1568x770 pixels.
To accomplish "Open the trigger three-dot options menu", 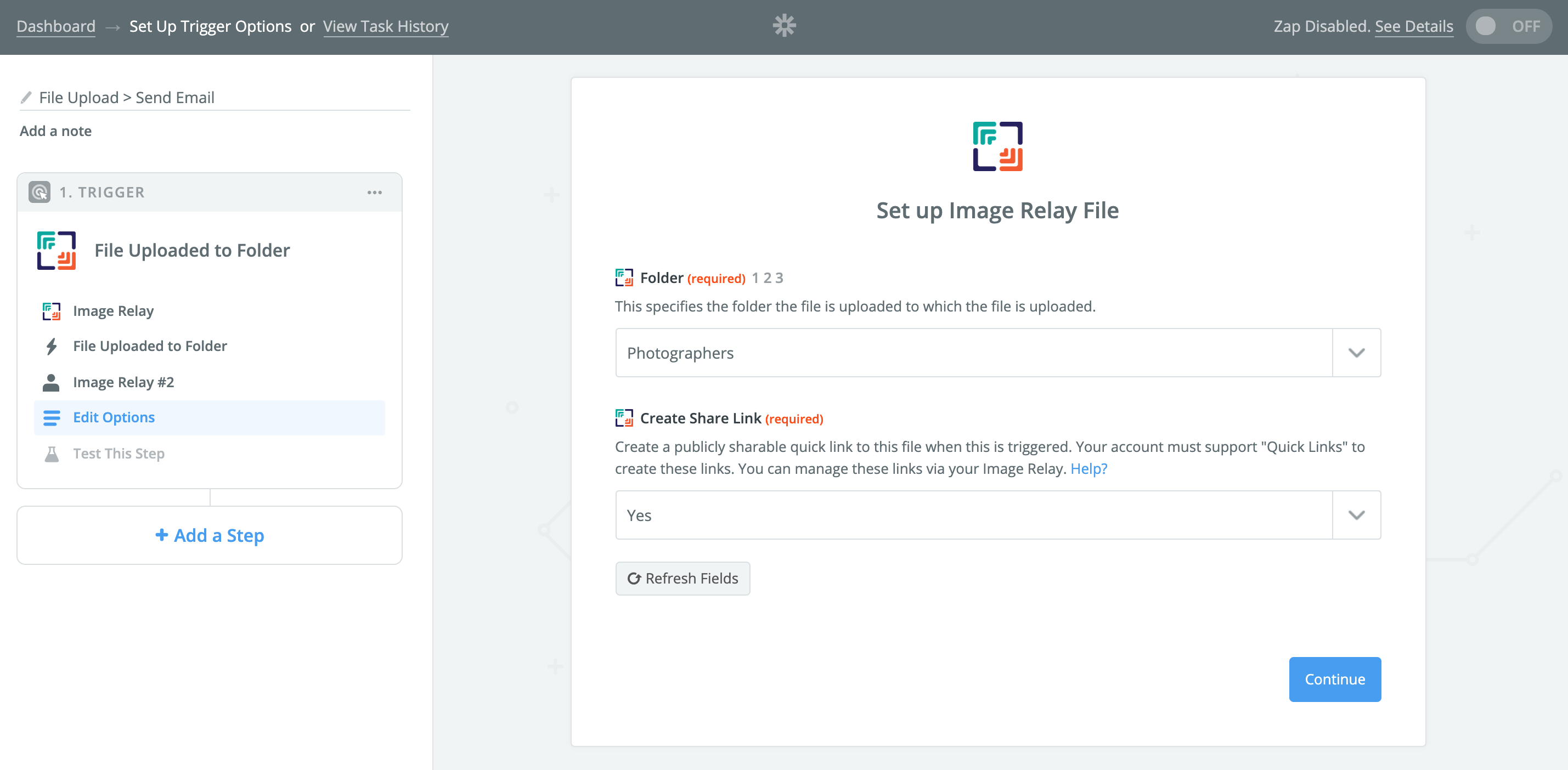I will coord(374,192).
